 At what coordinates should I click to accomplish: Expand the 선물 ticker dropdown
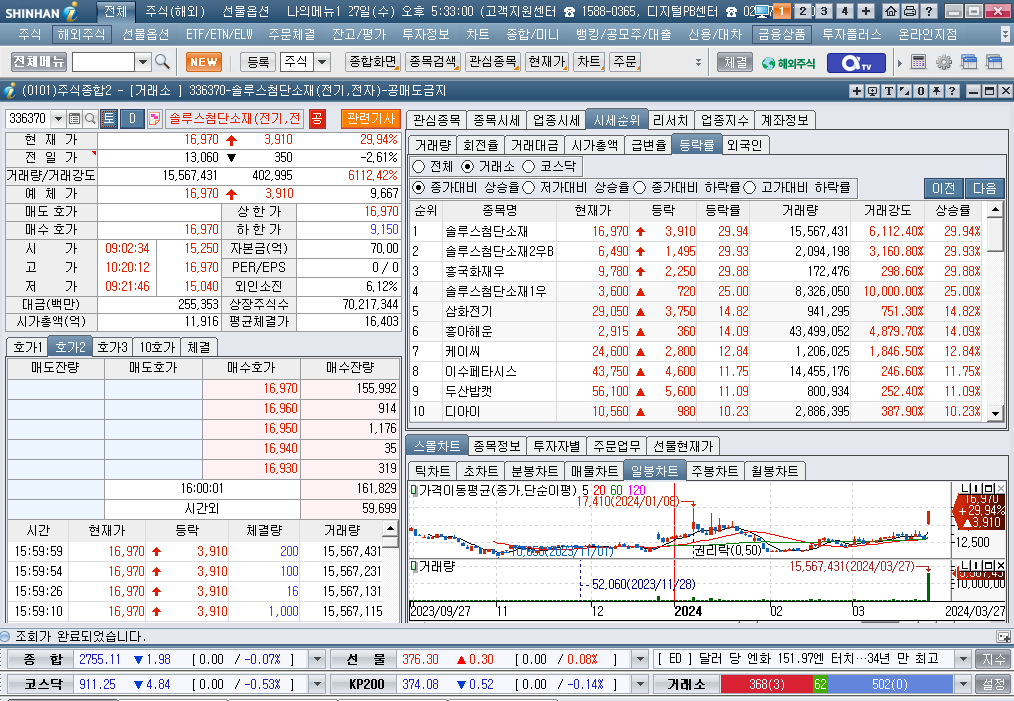point(640,660)
